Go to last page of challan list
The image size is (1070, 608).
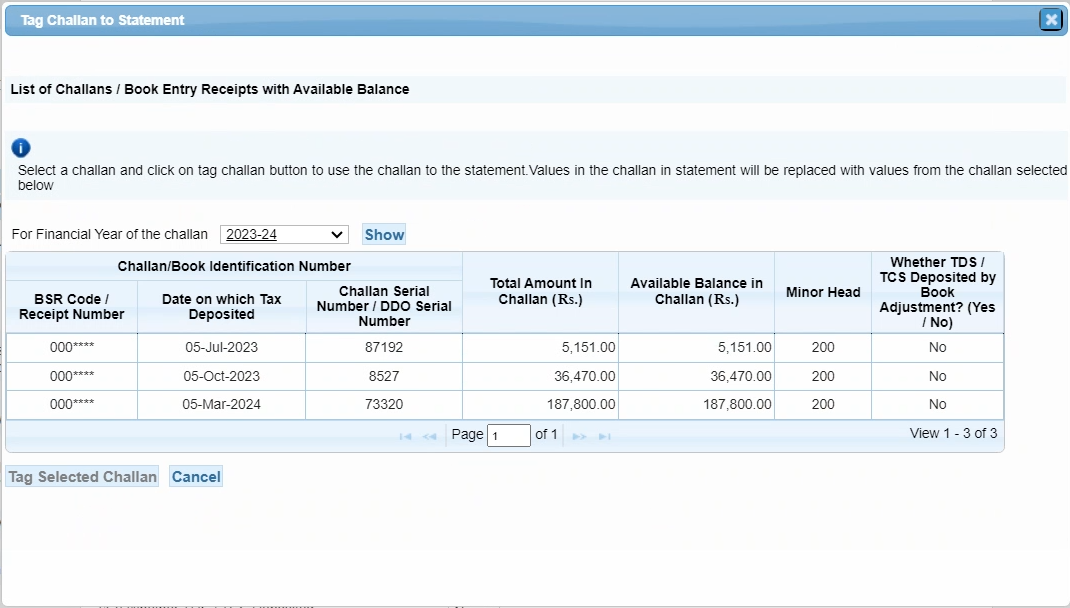click(x=605, y=436)
